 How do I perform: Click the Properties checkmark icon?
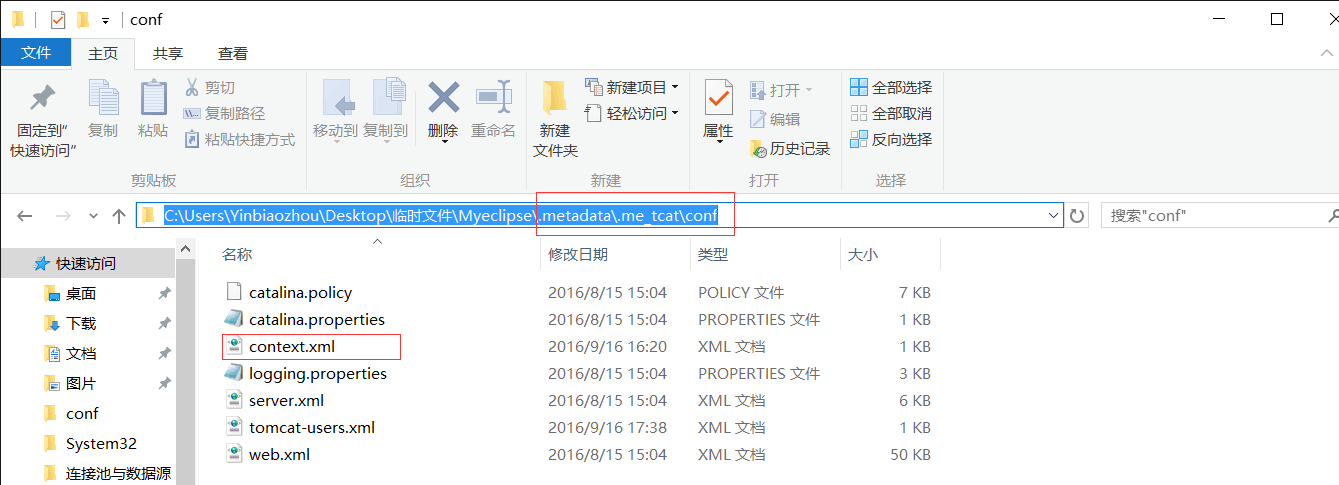(x=719, y=97)
